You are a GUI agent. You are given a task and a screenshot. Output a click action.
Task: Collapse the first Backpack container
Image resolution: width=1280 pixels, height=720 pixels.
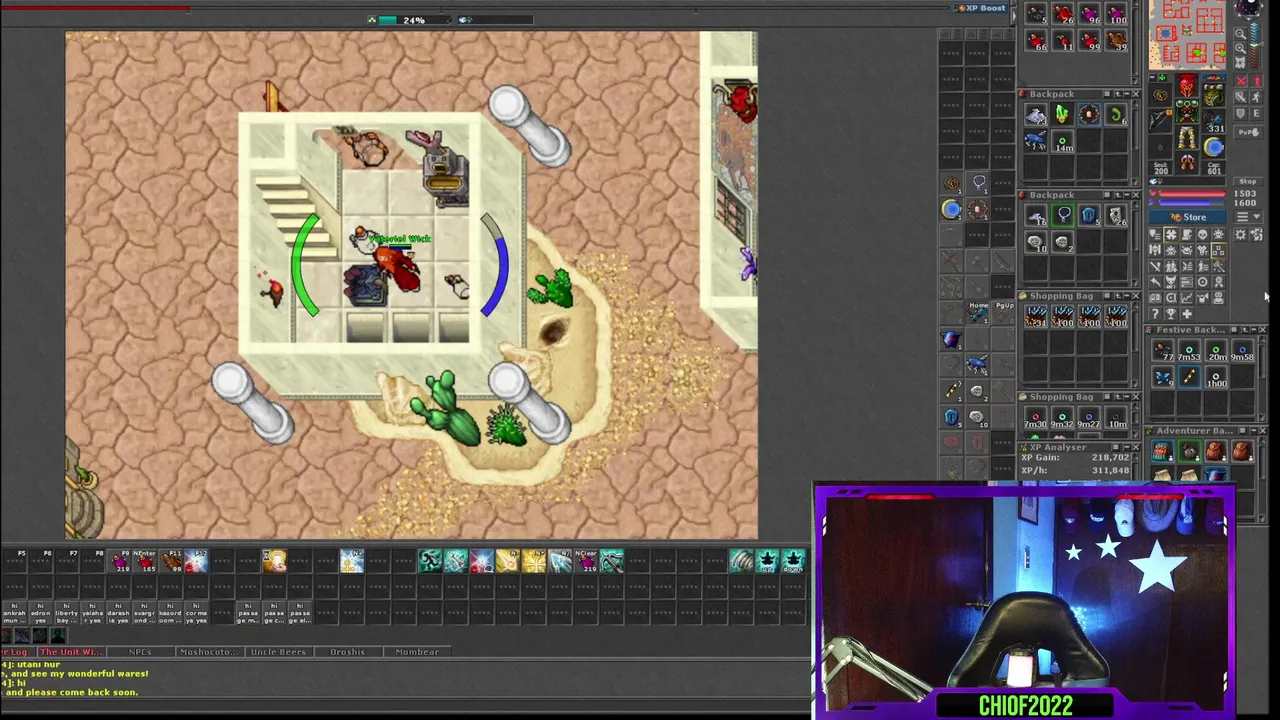1127,94
